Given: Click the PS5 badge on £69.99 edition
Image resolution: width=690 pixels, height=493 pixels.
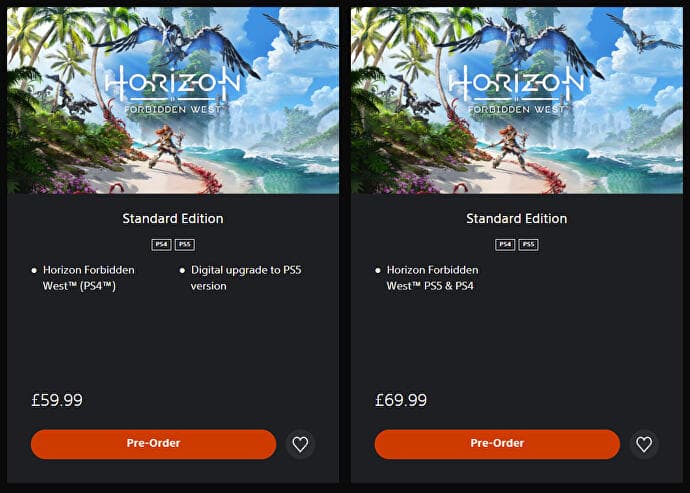Looking at the screenshot, I should point(529,244).
